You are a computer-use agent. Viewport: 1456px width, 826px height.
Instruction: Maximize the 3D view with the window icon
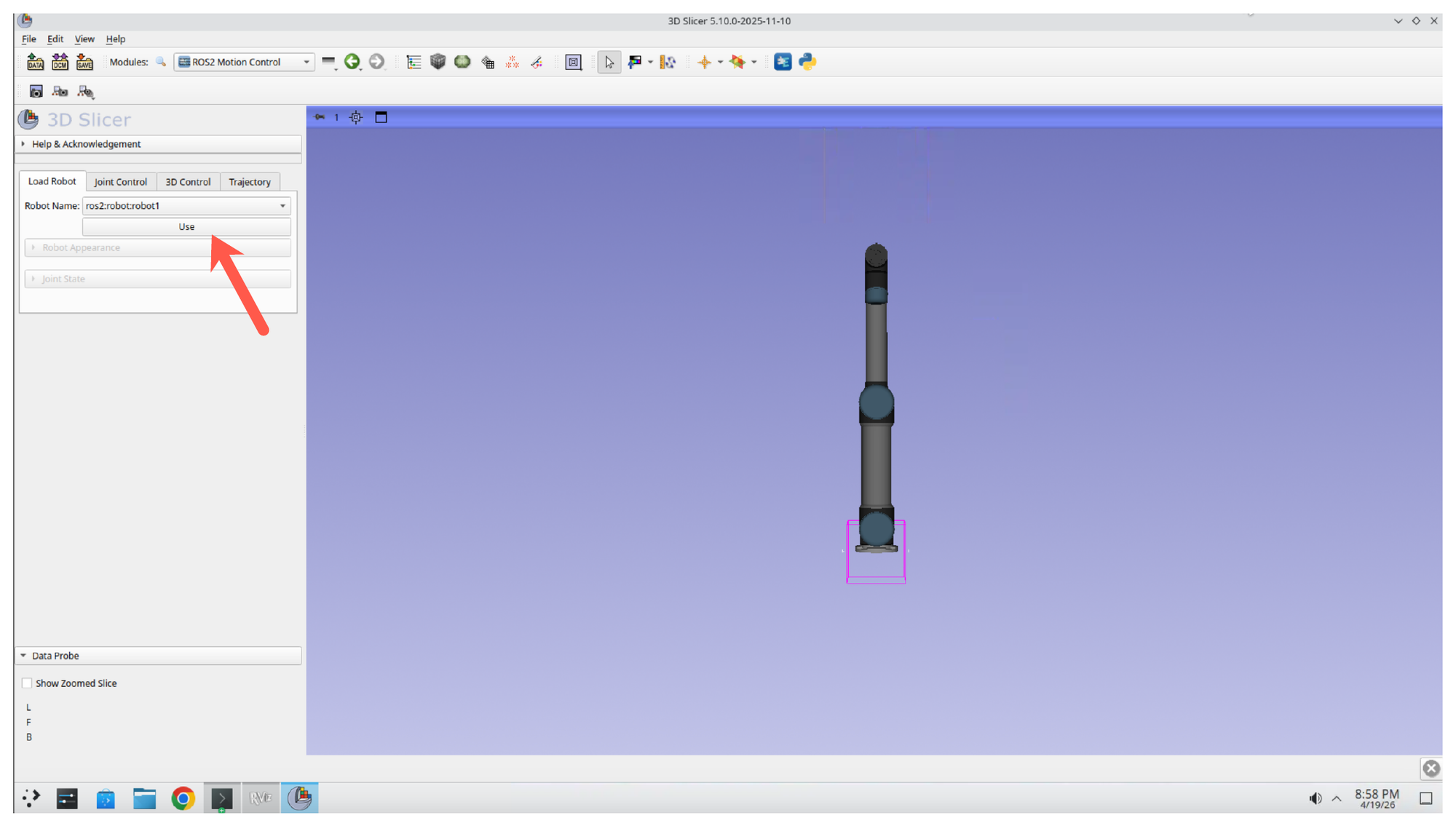coord(381,116)
